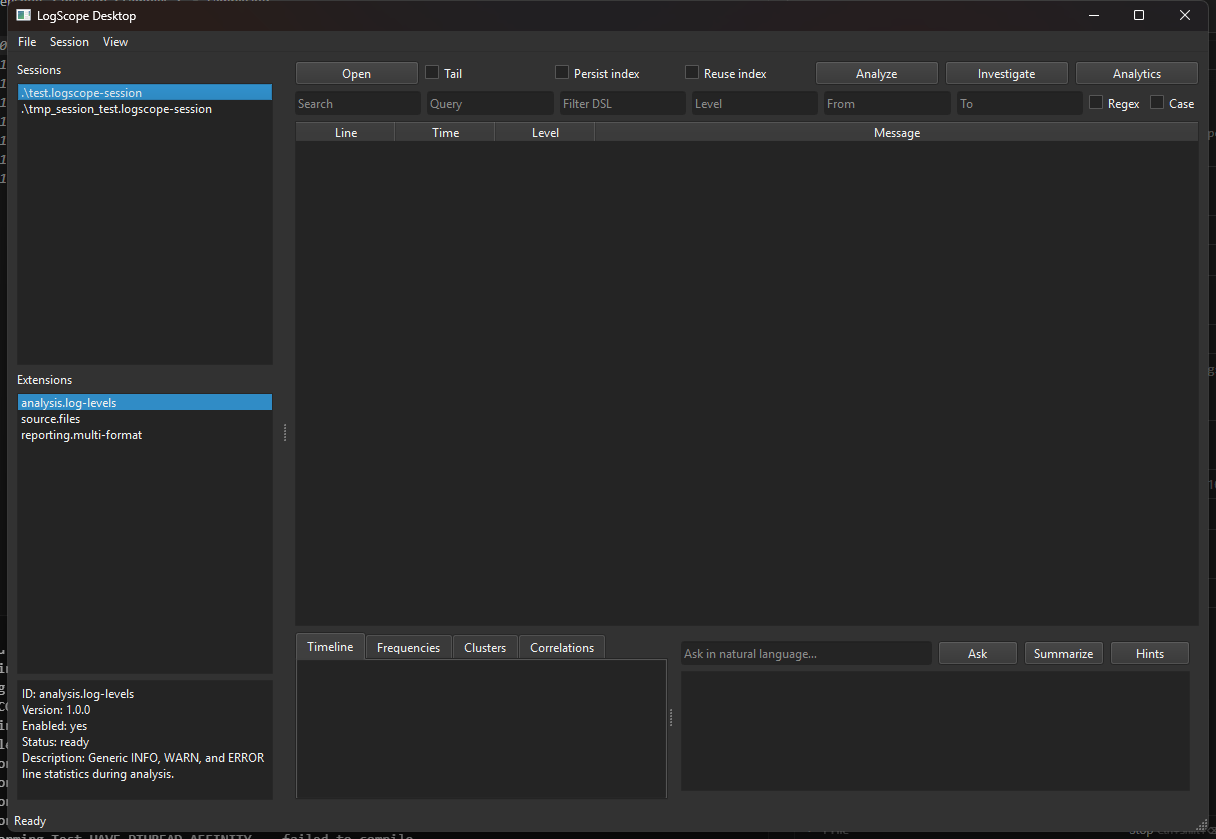
Task: Minimize the LogScope Desktop window
Action: (1093, 15)
